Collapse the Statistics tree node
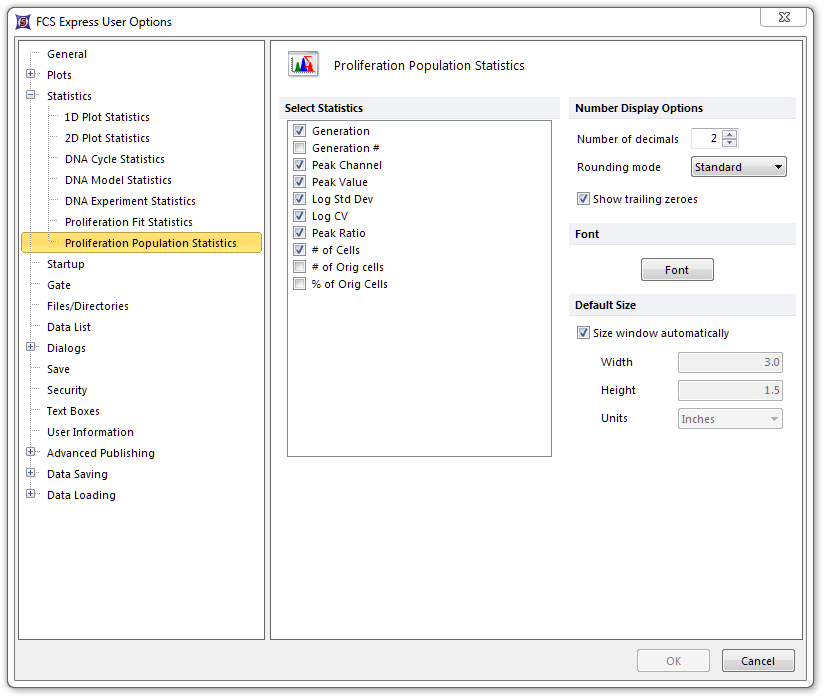The image size is (824, 698). (31, 96)
